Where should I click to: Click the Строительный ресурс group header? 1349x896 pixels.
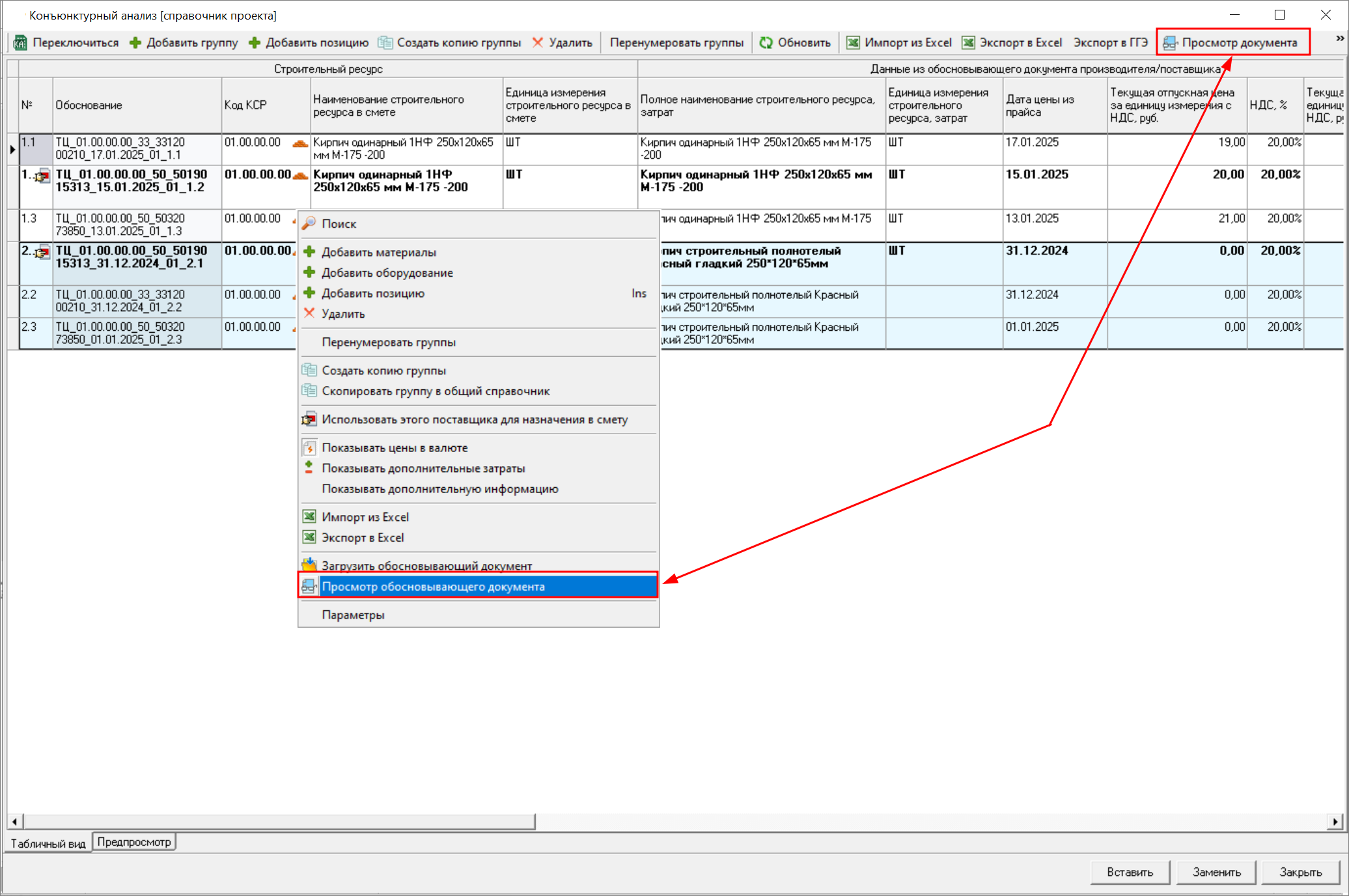[328, 69]
